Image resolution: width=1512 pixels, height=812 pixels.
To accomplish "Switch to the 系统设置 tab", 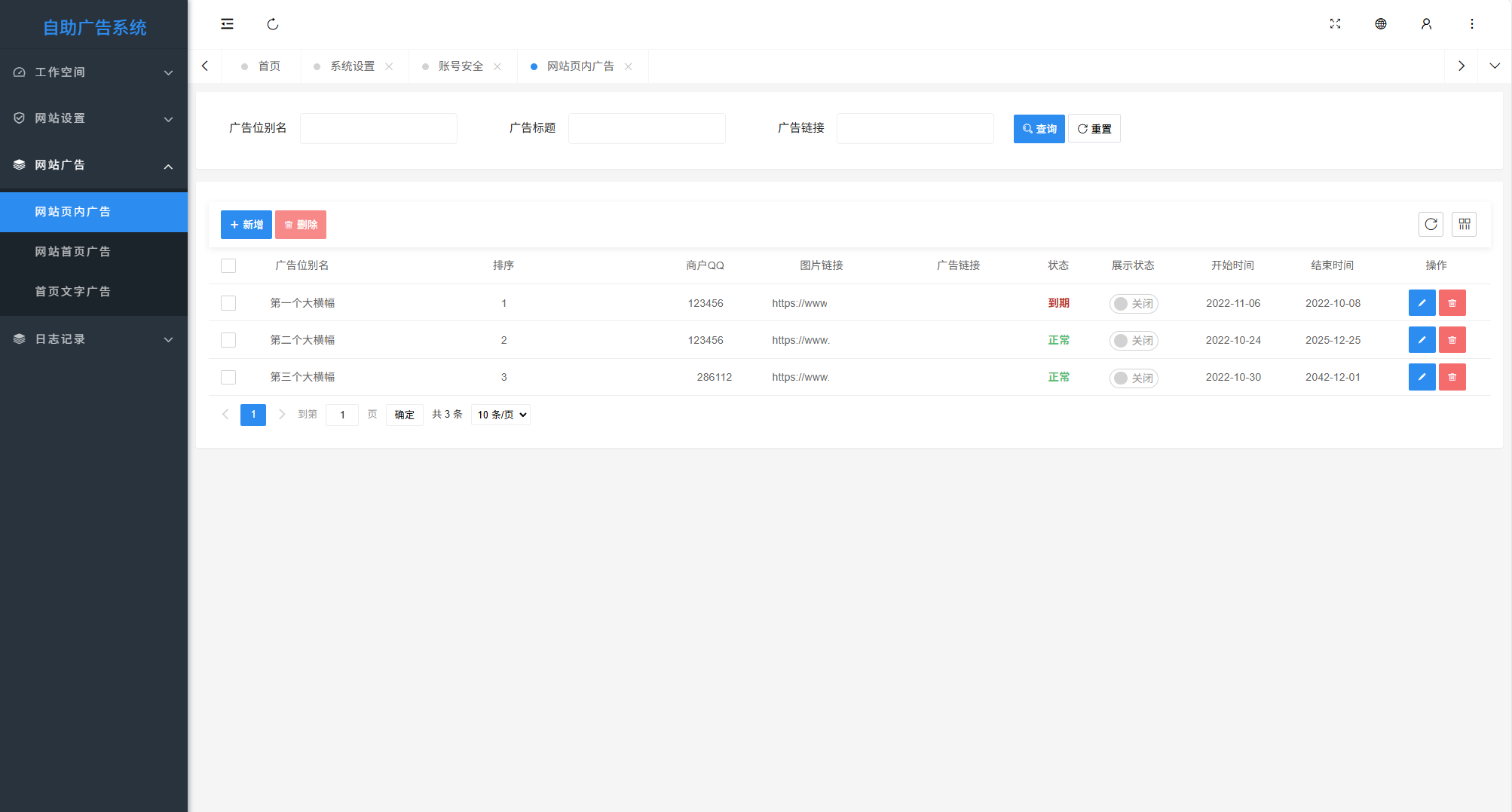I will 352,66.
